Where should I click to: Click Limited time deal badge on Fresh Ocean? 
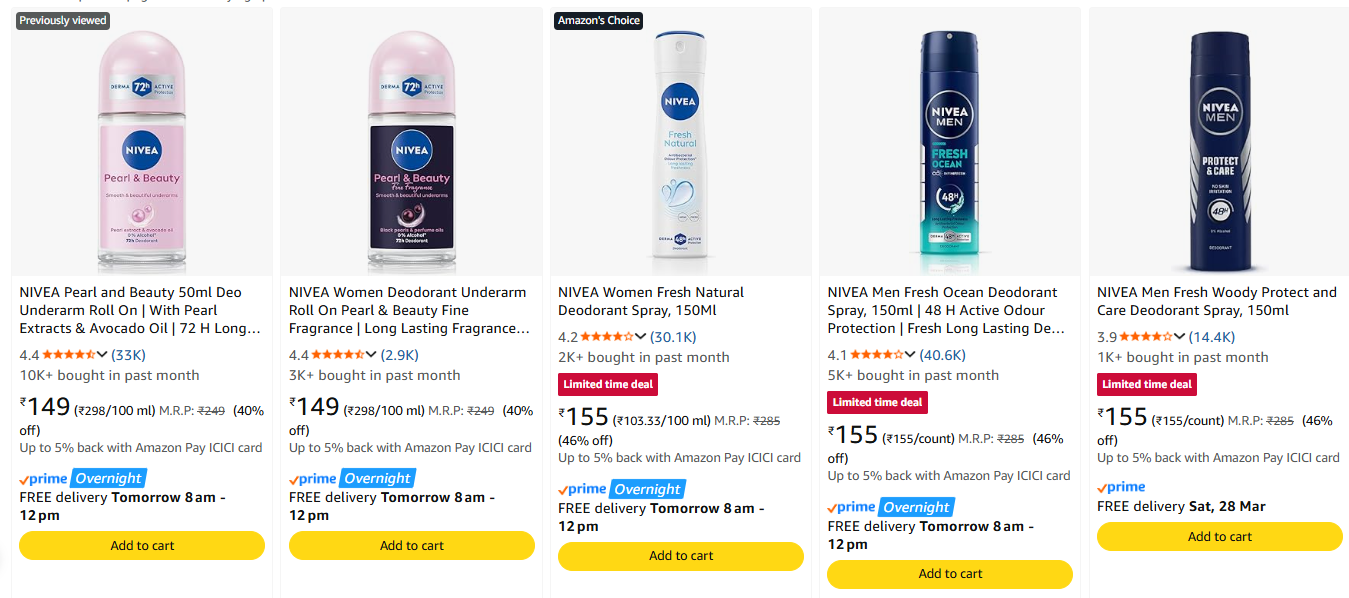877,402
